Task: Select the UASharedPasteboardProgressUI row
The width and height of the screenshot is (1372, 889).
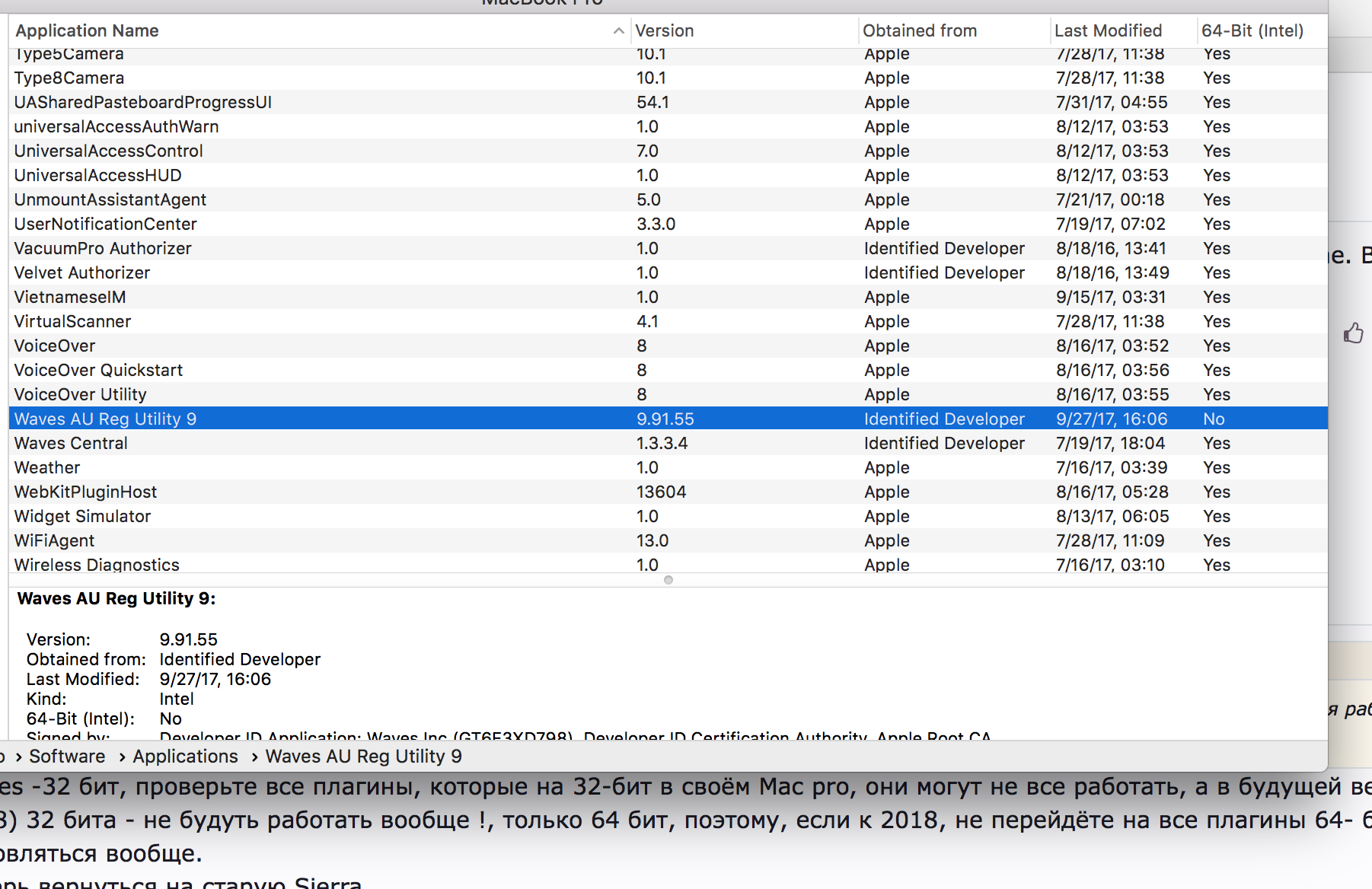Action: (x=668, y=102)
